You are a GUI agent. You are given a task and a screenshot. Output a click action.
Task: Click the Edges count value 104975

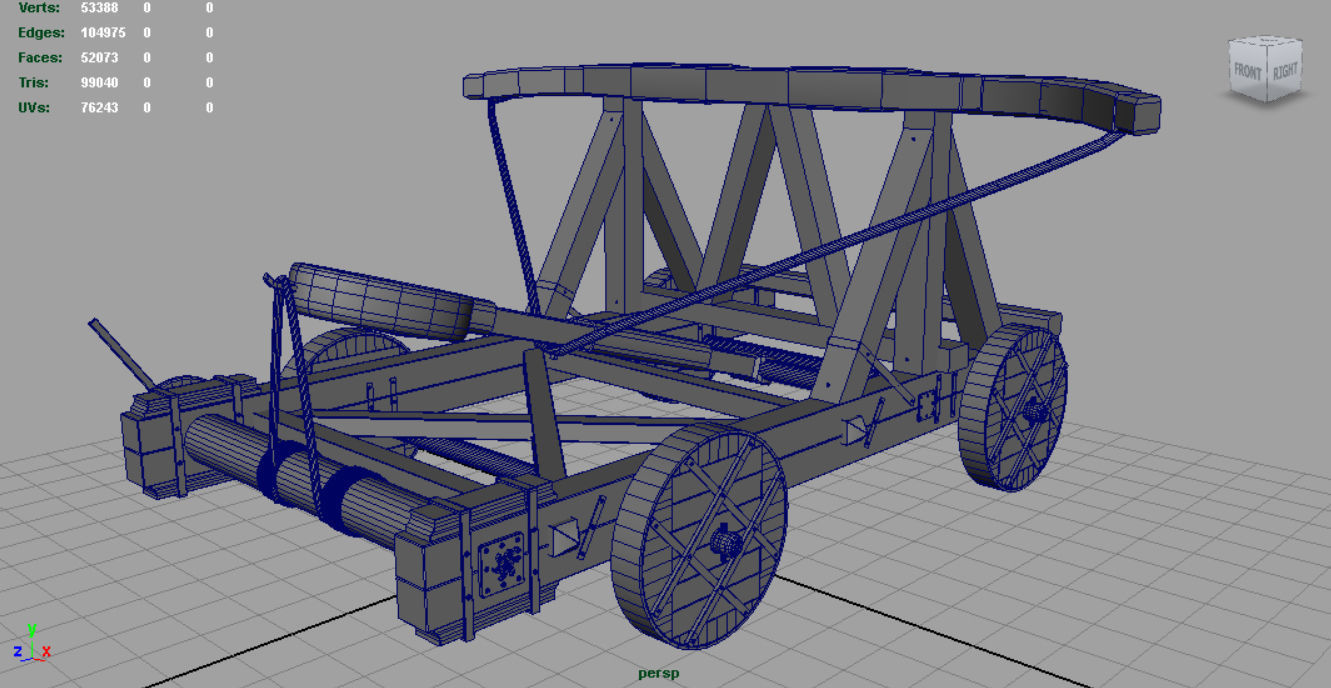tap(103, 33)
